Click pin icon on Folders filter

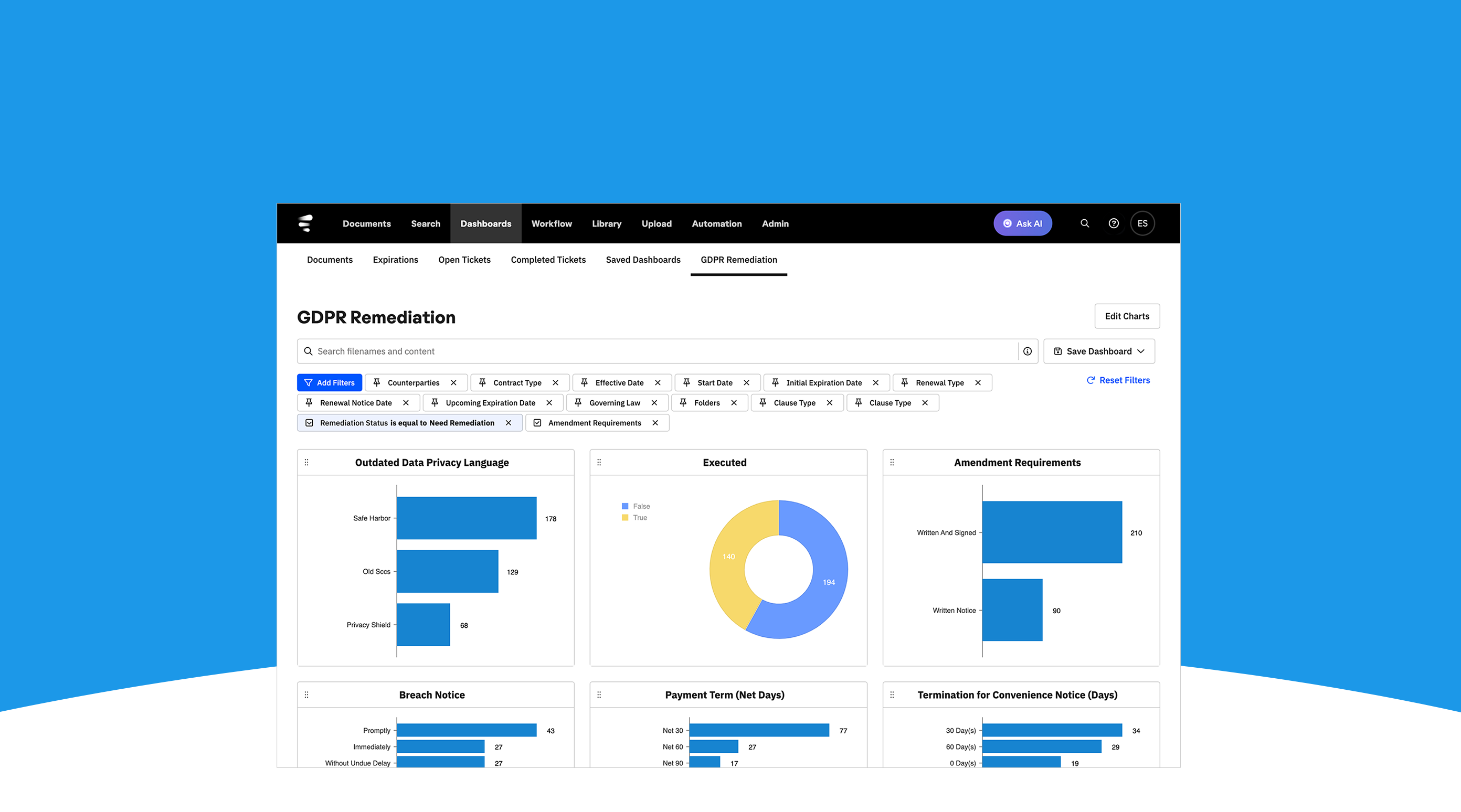click(683, 403)
